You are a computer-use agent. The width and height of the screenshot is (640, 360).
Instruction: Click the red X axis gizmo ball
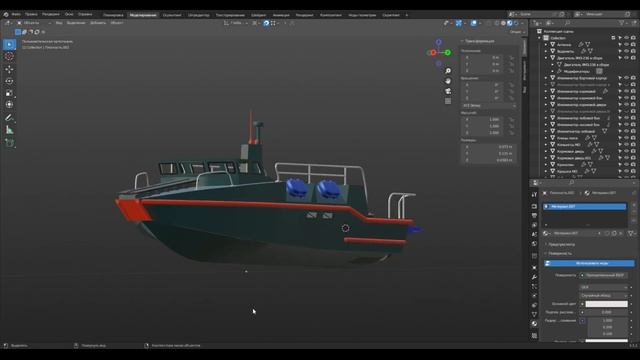(433, 53)
